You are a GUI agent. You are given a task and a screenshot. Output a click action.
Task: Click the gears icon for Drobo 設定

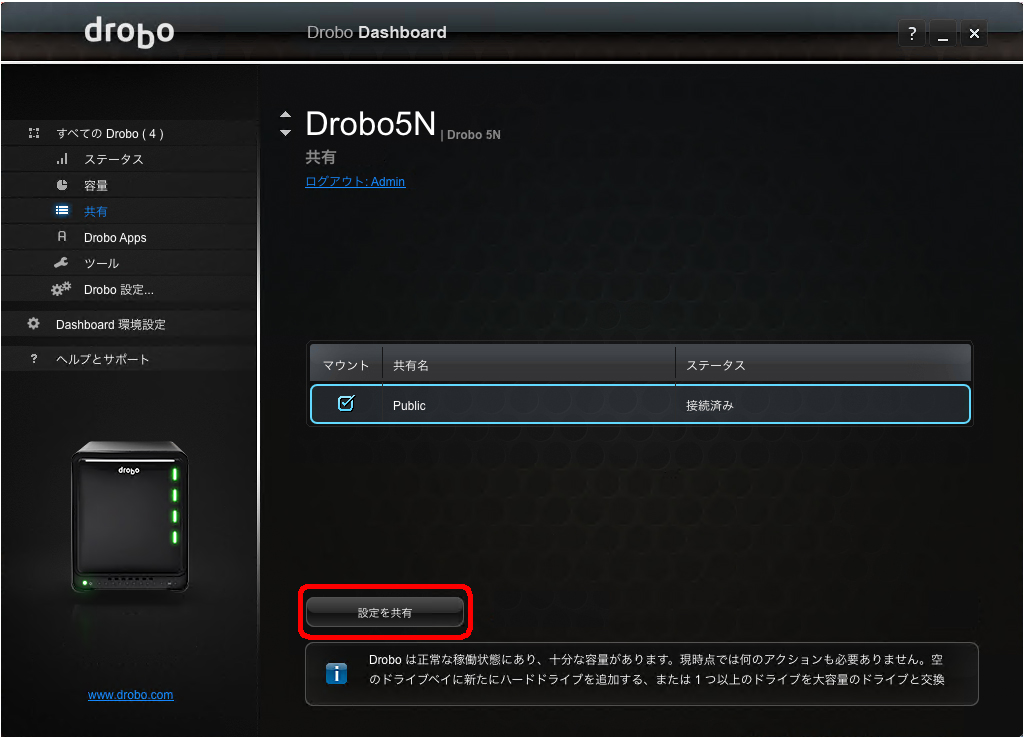pyautogui.click(x=61, y=289)
